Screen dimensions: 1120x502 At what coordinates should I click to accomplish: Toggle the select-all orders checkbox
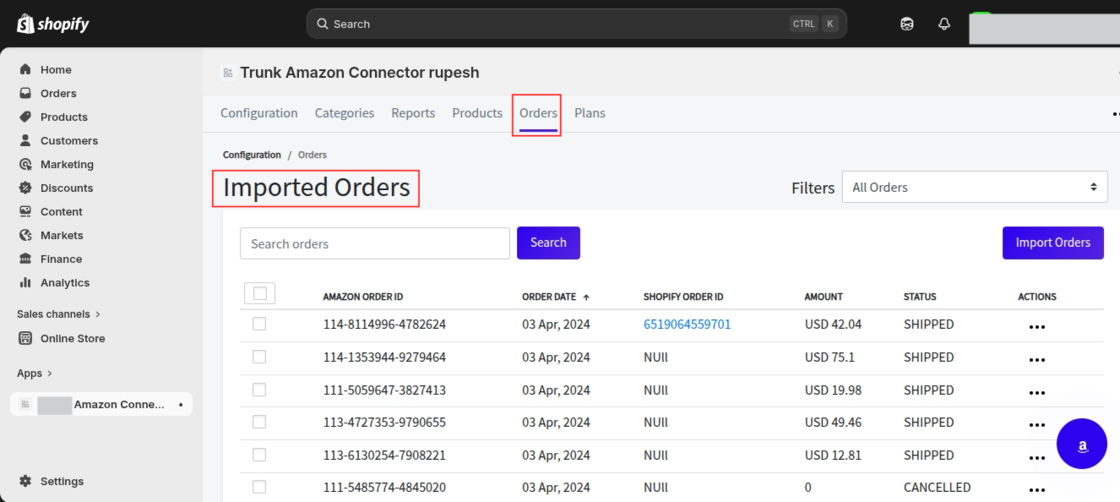point(260,294)
